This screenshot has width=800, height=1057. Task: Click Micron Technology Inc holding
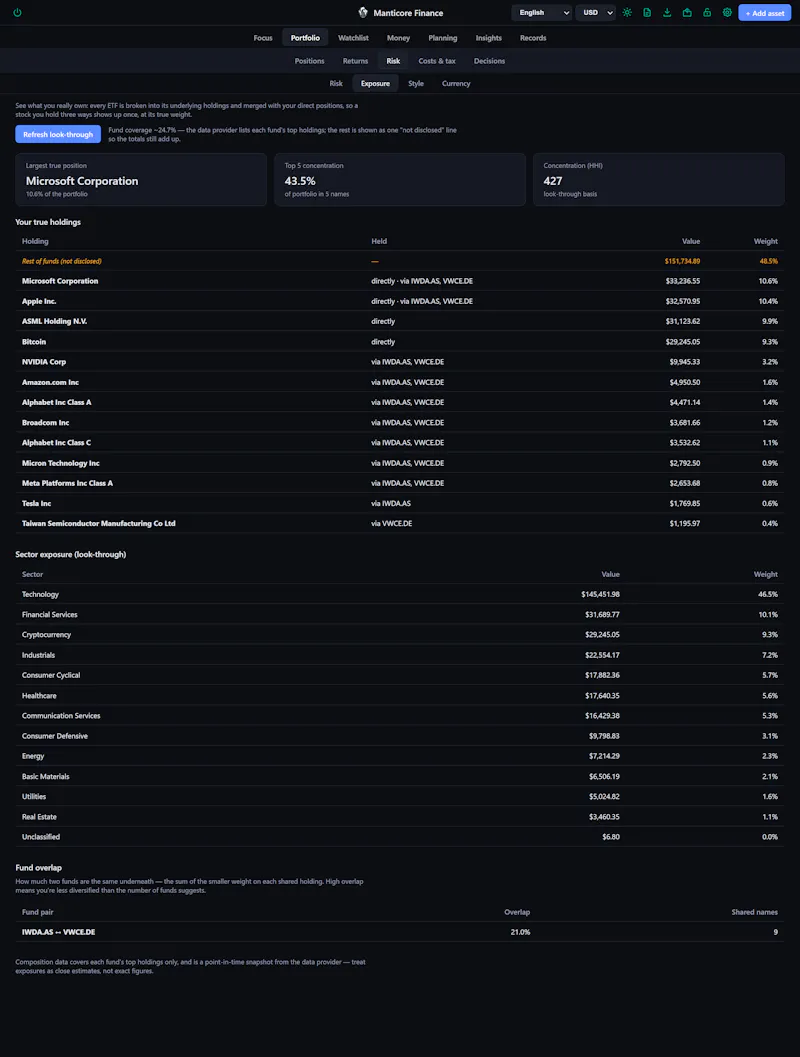[61, 463]
